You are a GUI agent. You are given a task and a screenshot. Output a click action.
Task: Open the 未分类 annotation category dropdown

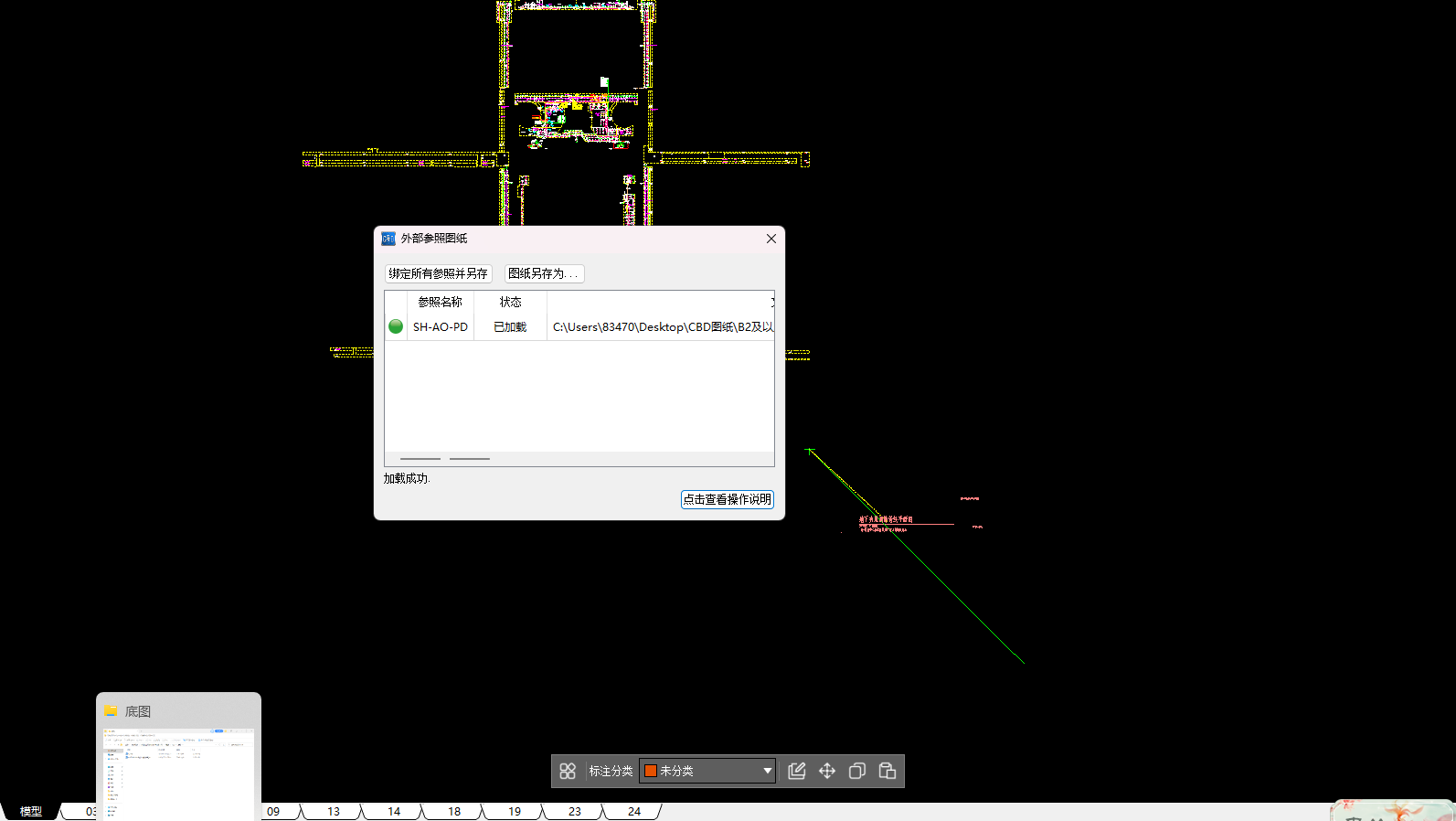(767, 771)
